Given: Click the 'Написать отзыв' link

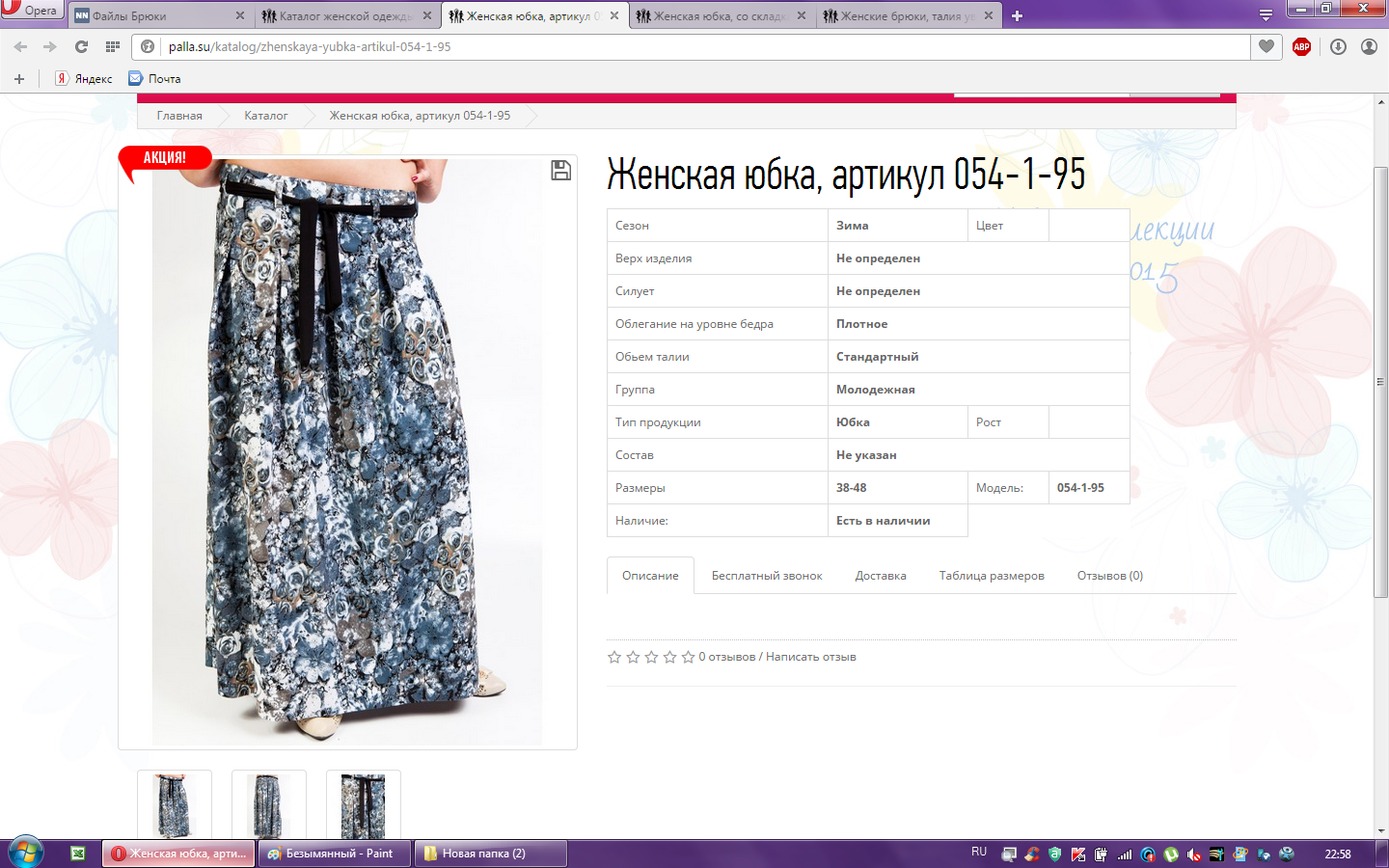Looking at the screenshot, I should point(811,657).
